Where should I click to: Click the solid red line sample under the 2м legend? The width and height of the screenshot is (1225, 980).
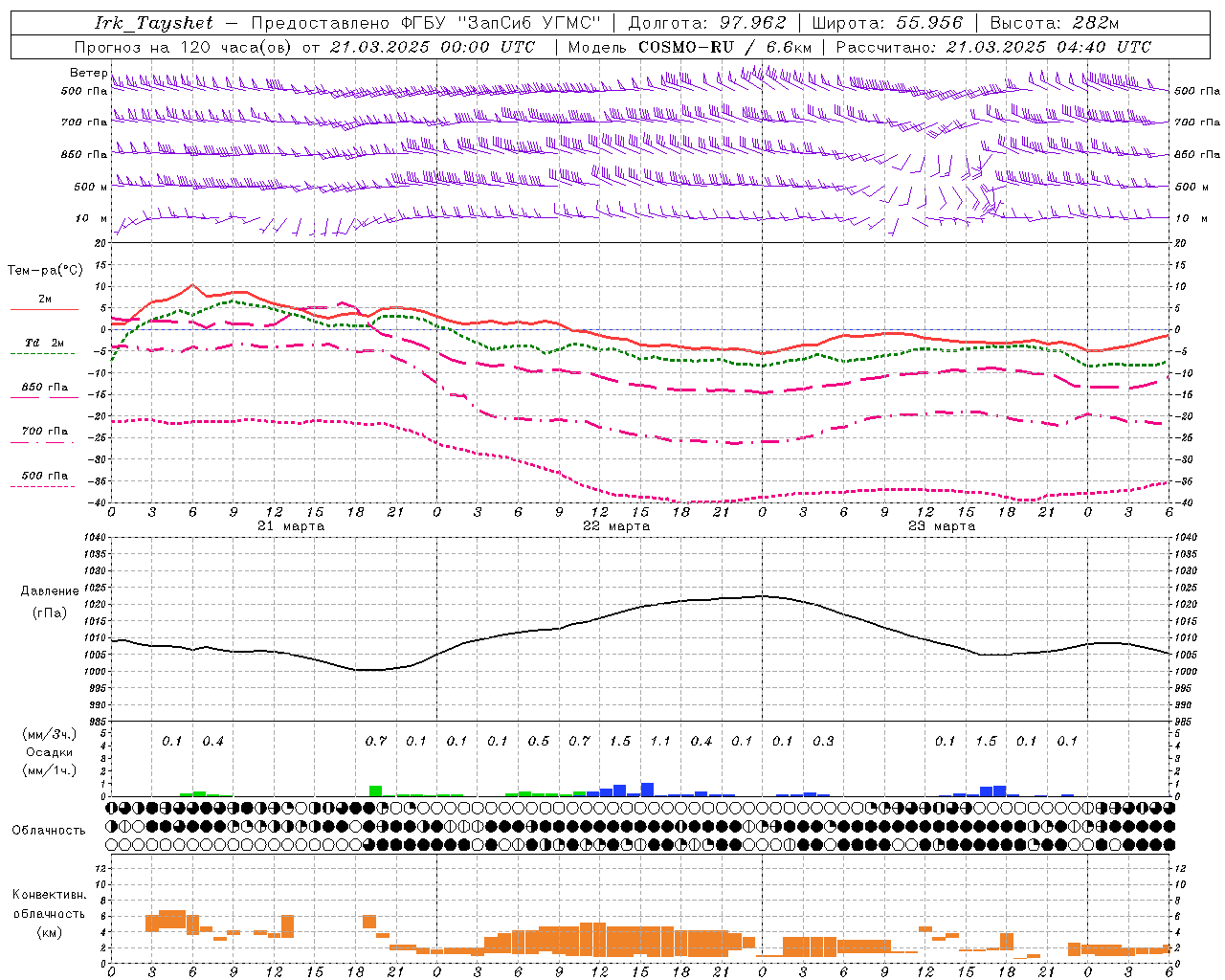click(x=44, y=309)
